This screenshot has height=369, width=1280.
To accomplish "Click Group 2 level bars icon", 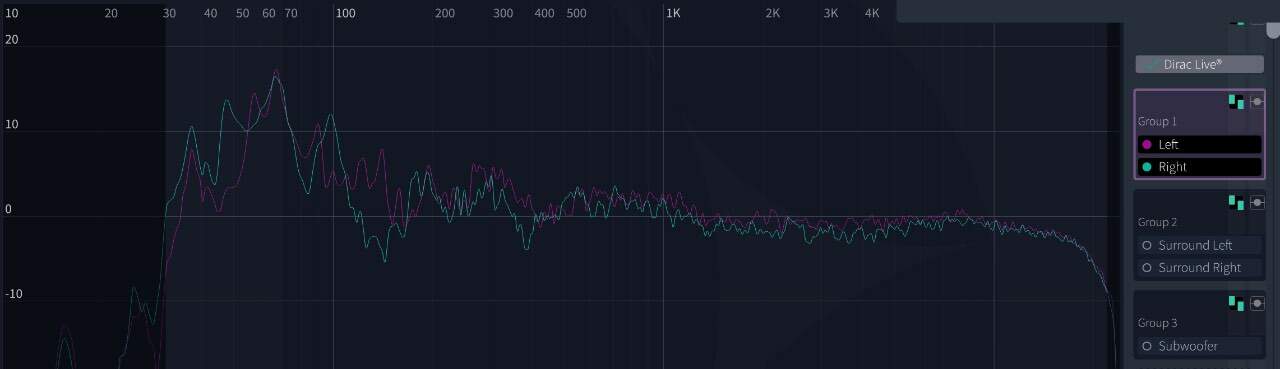I will coord(1237,202).
